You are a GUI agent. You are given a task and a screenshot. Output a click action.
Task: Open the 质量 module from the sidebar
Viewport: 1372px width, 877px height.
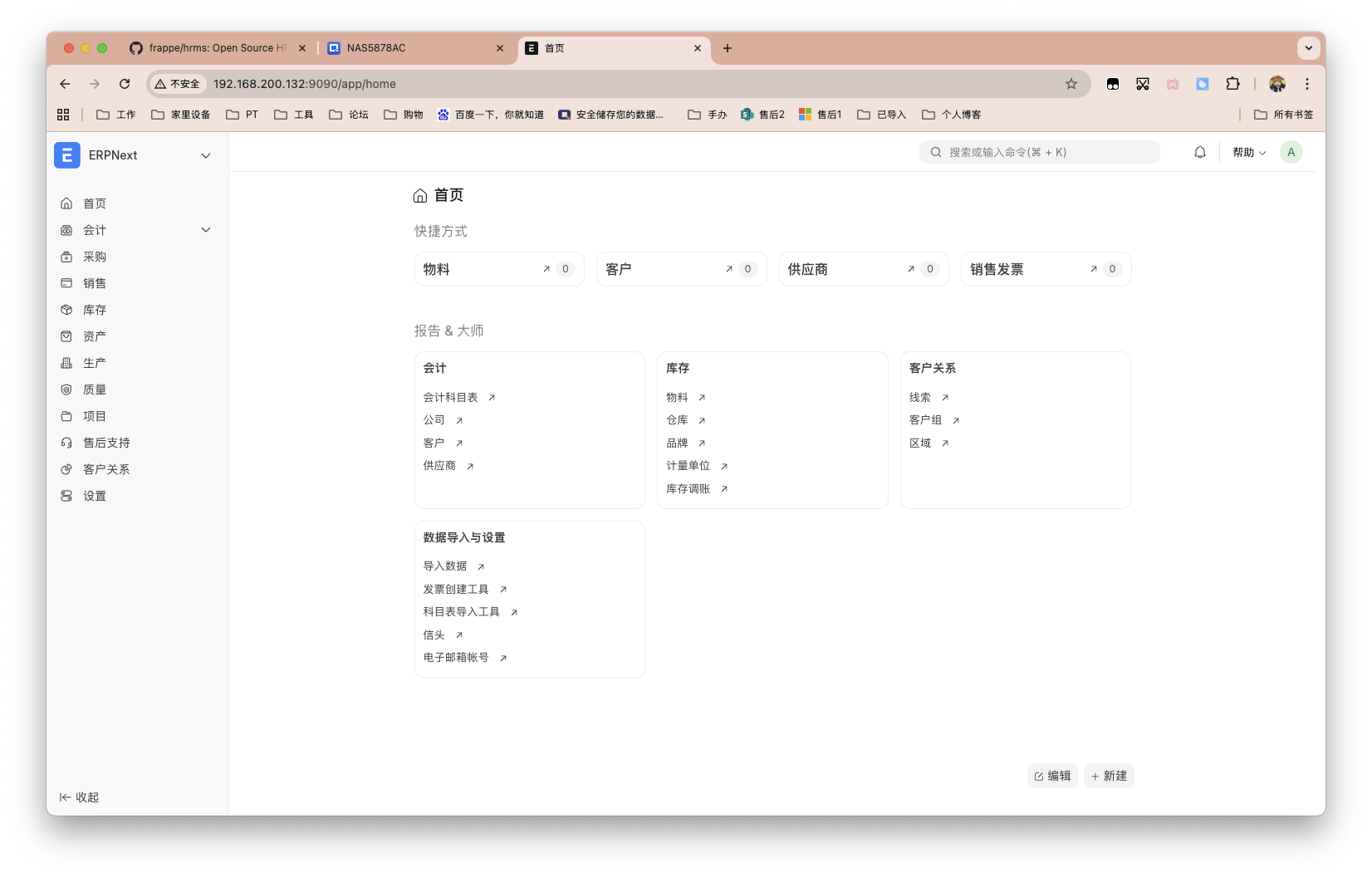point(94,390)
